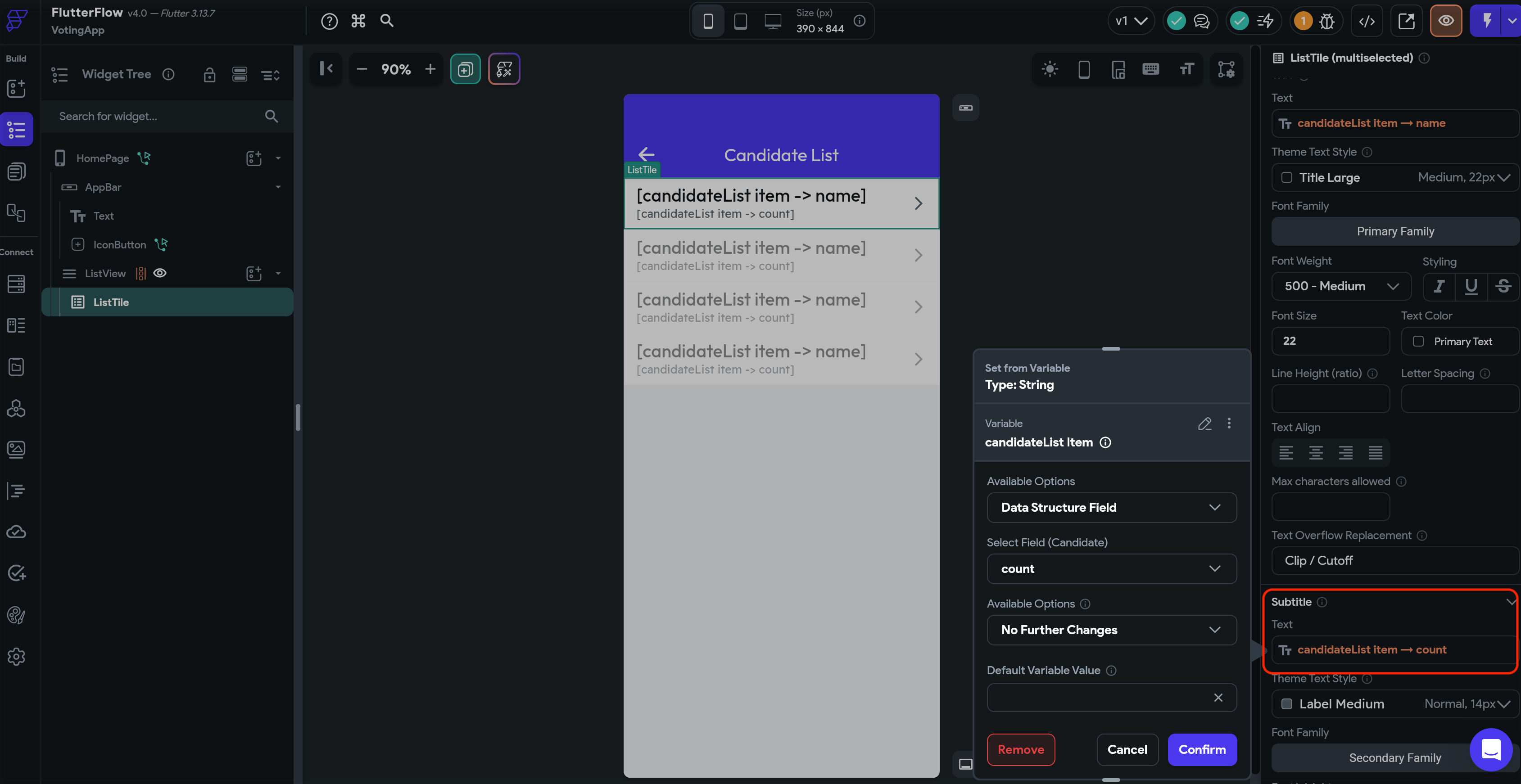Click the green add widget canvas button
The width and height of the screenshot is (1521, 784).
click(x=465, y=69)
